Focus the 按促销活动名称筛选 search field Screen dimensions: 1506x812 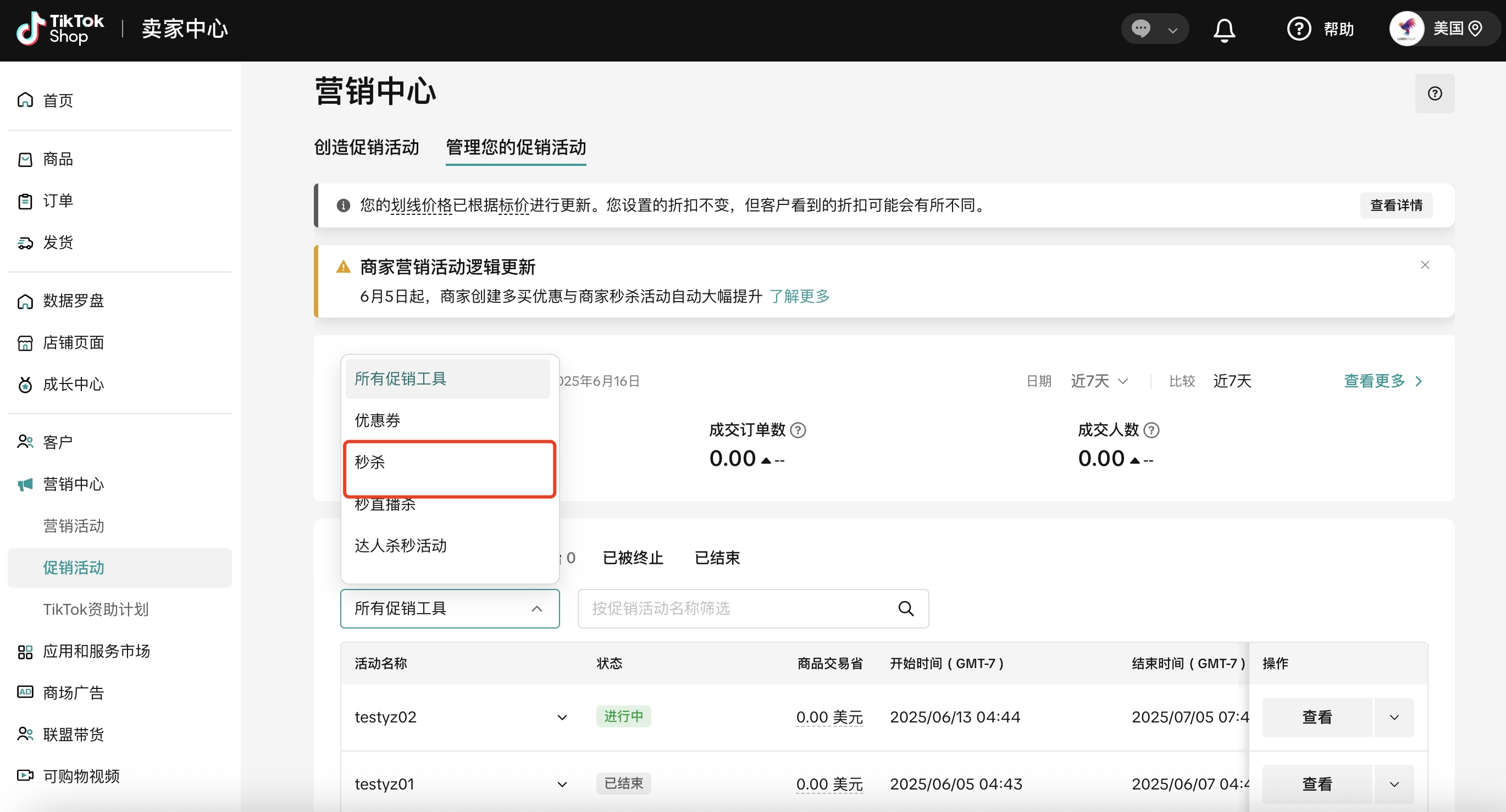pyautogui.click(x=737, y=609)
